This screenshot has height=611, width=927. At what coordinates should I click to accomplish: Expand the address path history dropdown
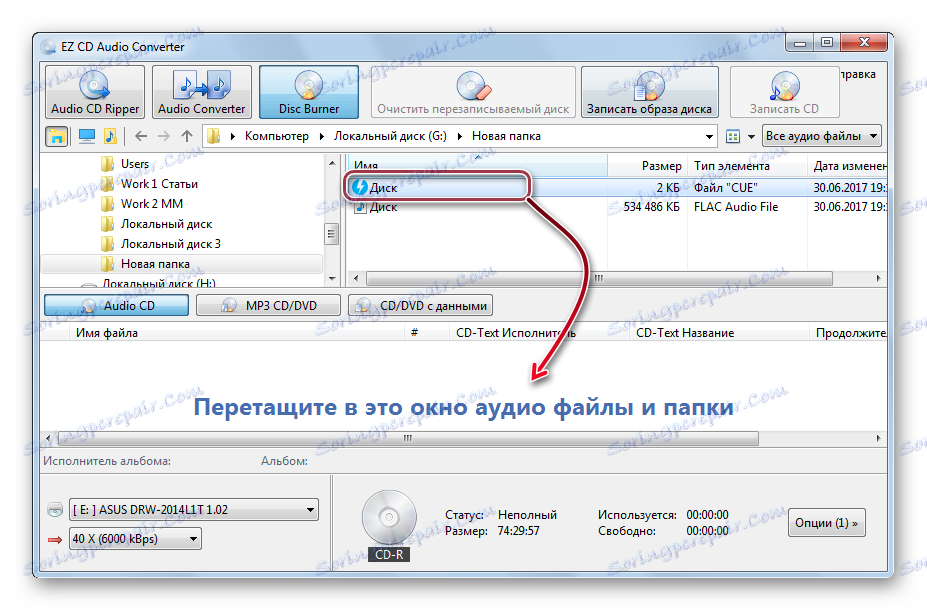[x=709, y=137]
